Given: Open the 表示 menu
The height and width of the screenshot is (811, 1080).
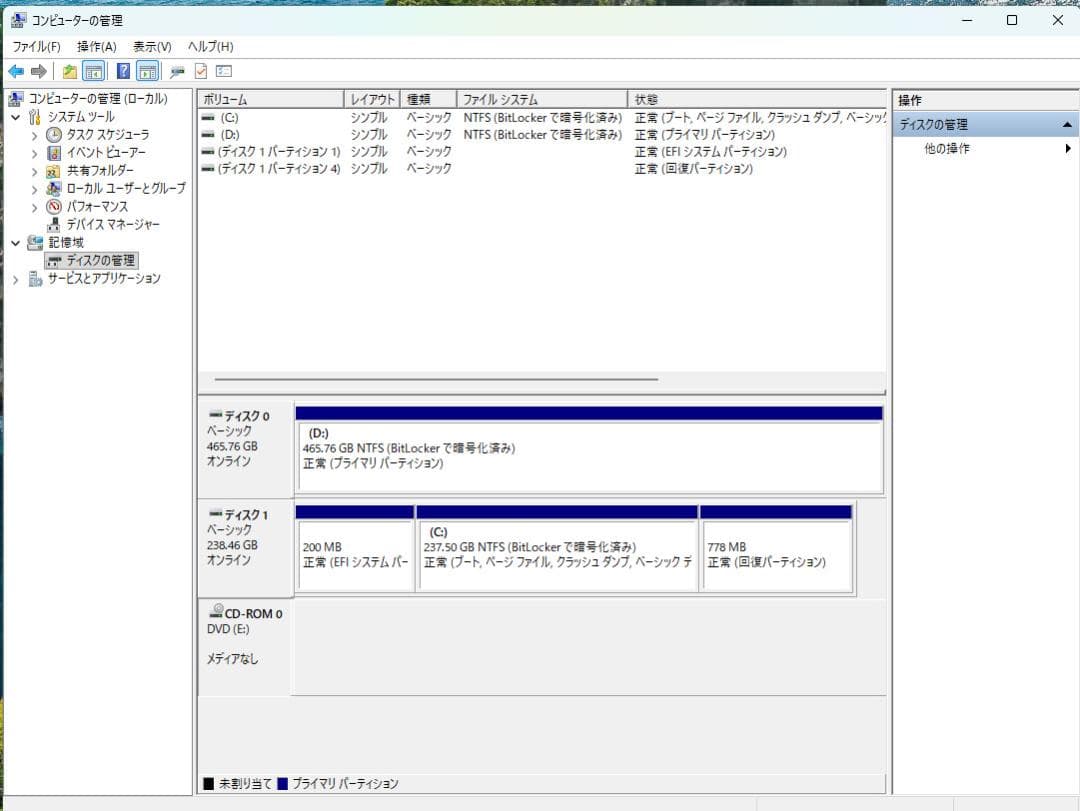Looking at the screenshot, I should click(151, 46).
